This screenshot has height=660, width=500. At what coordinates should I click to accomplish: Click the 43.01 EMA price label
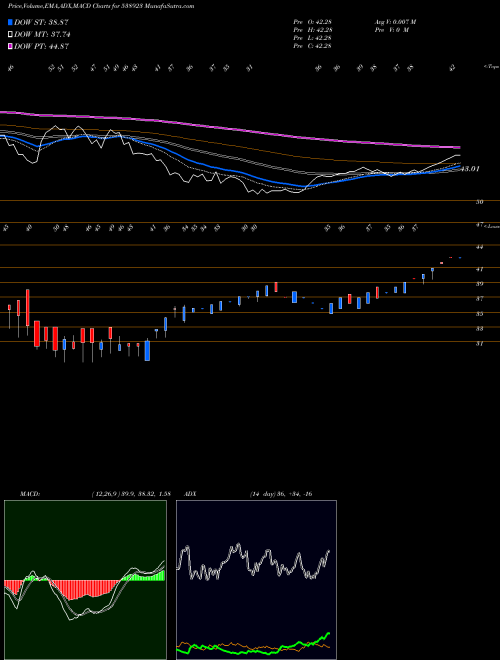tap(470, 169)
